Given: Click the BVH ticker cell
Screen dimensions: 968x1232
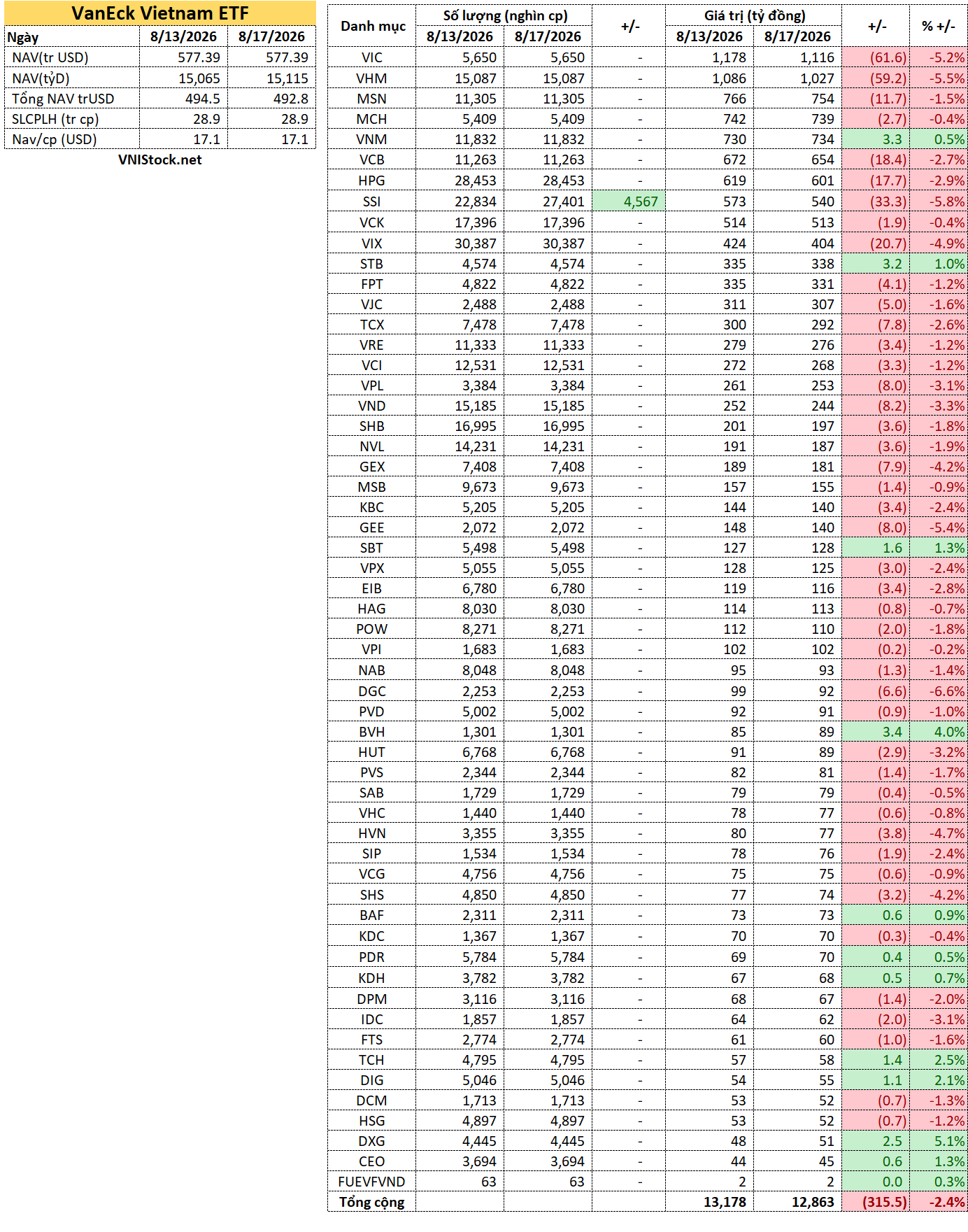Looking at the screenshot, I should [x=372, y=732].
